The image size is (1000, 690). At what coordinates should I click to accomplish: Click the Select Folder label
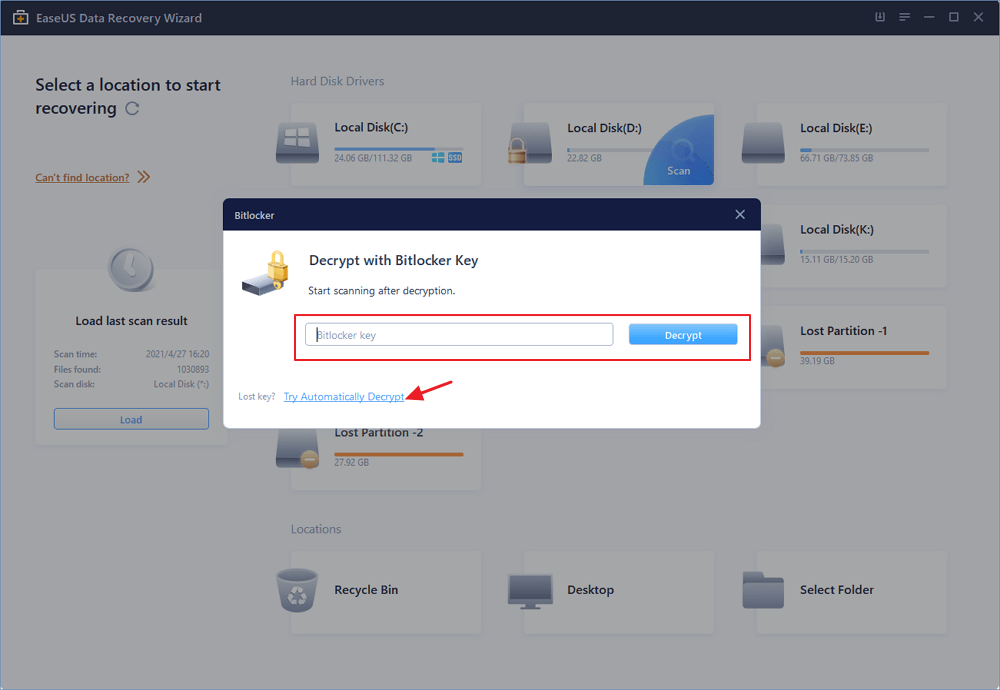(x=837, y=590)
